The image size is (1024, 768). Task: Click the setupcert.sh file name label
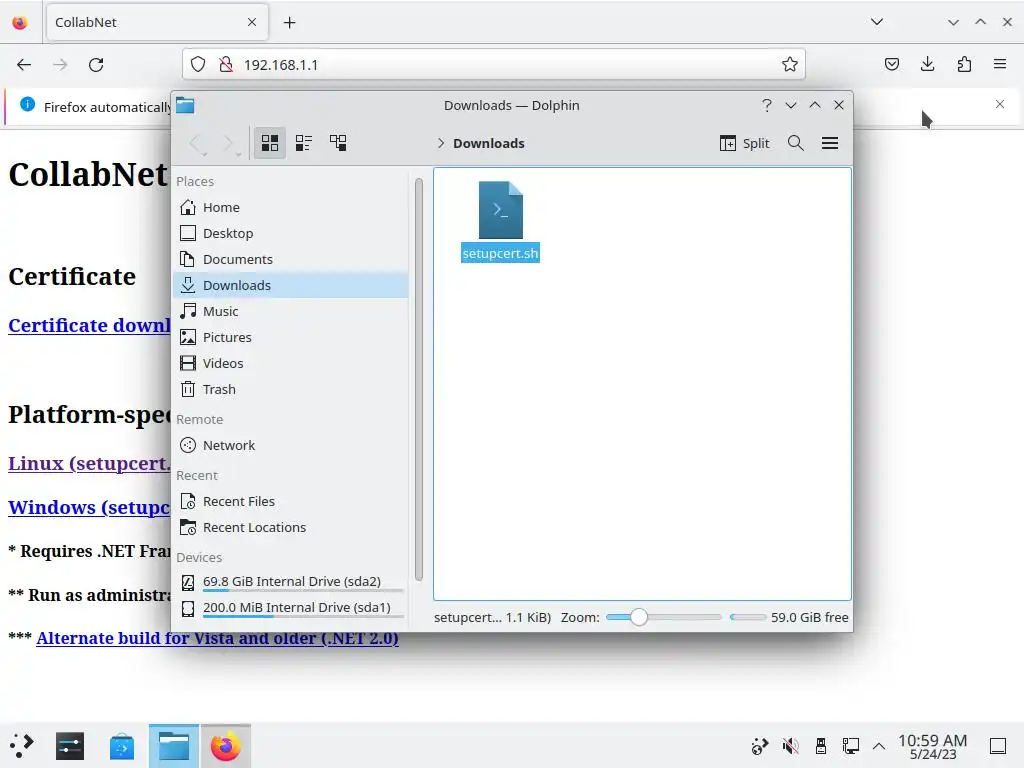click(500, 253)
